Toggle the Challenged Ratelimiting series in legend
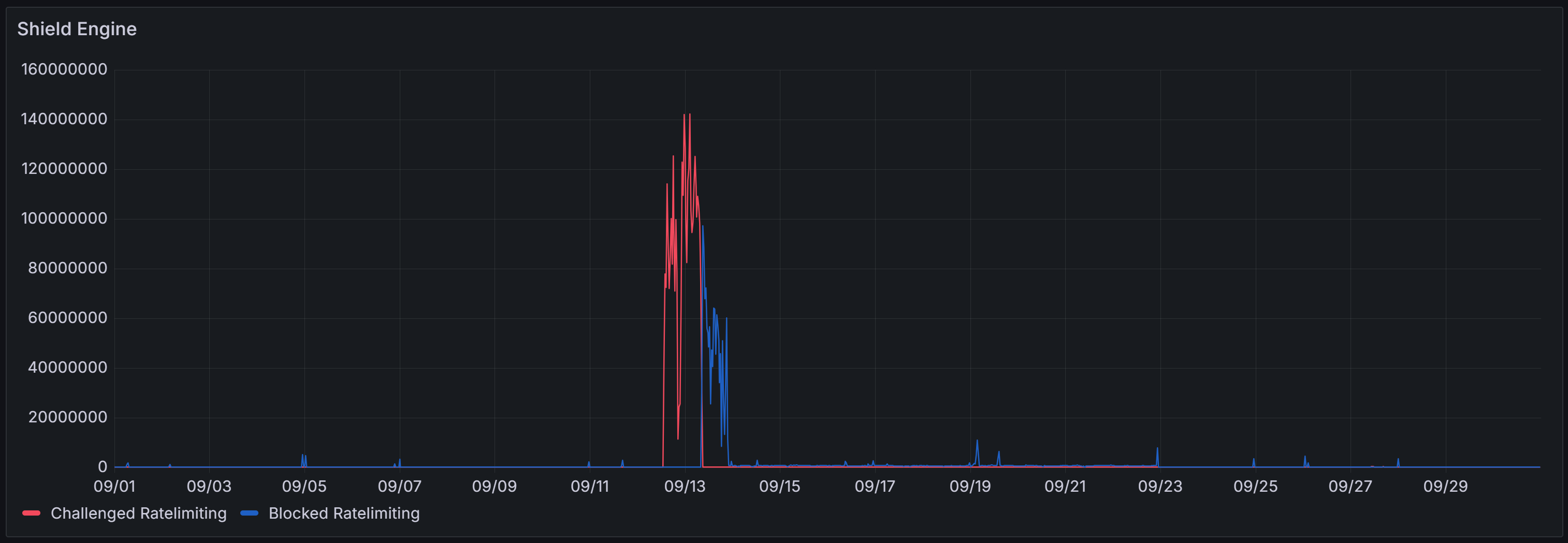The height and width of the screenshot is (543, 1568). click(x=138, y=513)
